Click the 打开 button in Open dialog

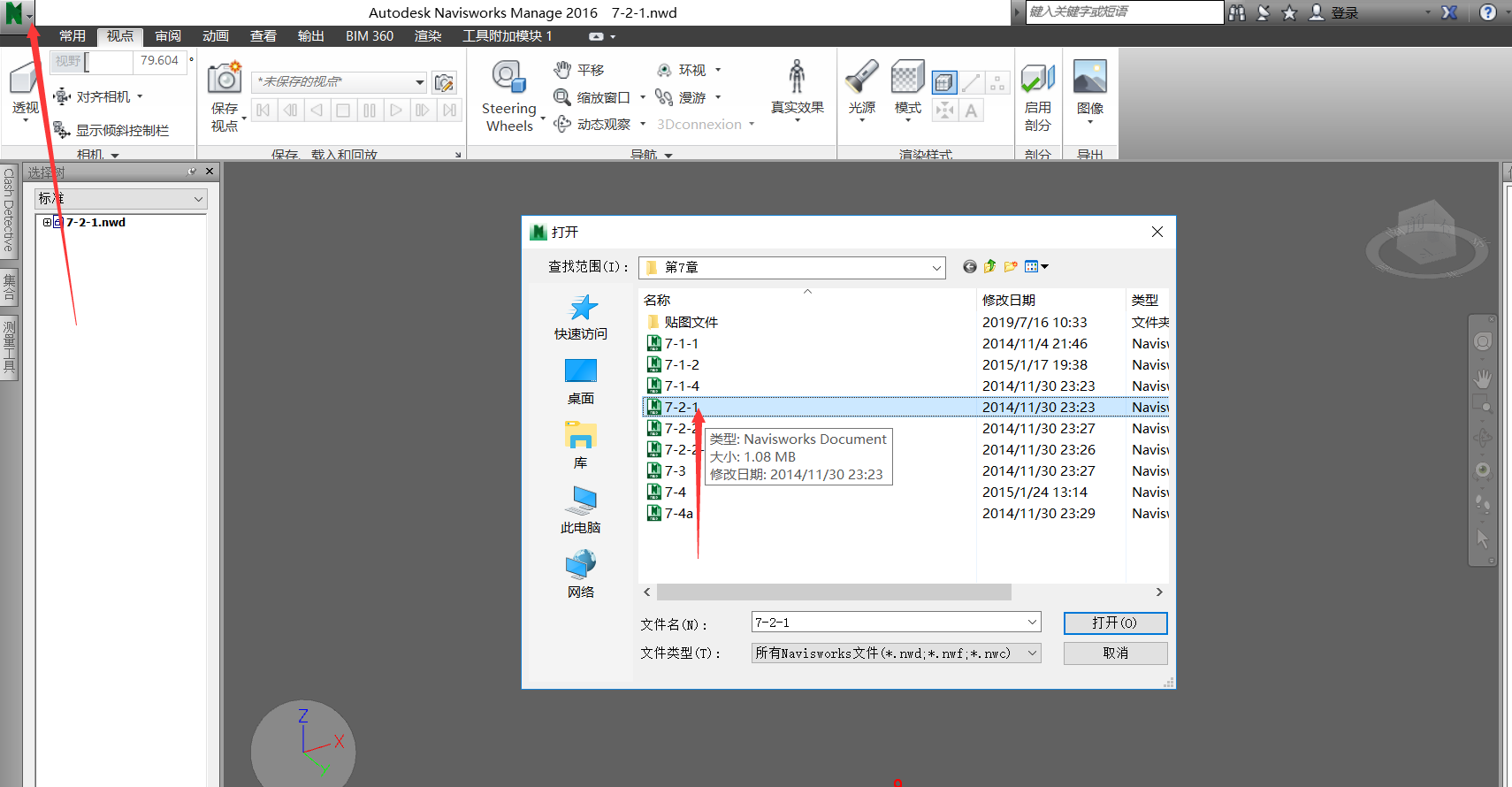(1115, 623)
